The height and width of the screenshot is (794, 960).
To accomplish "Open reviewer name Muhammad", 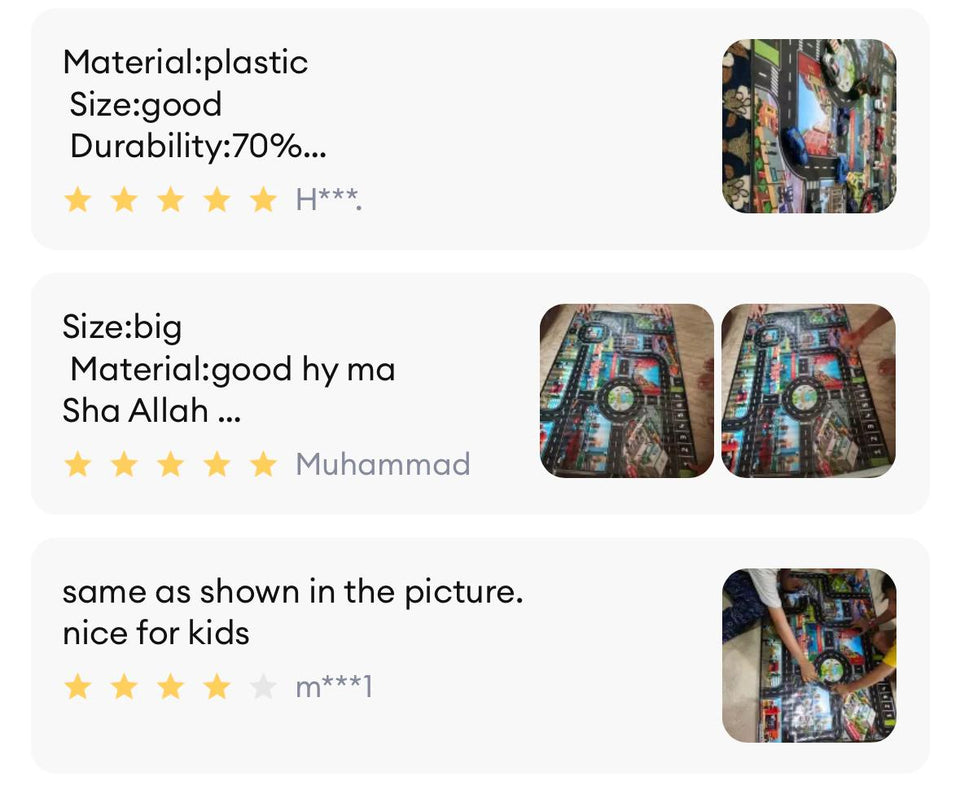I will (x=383, y=464).
